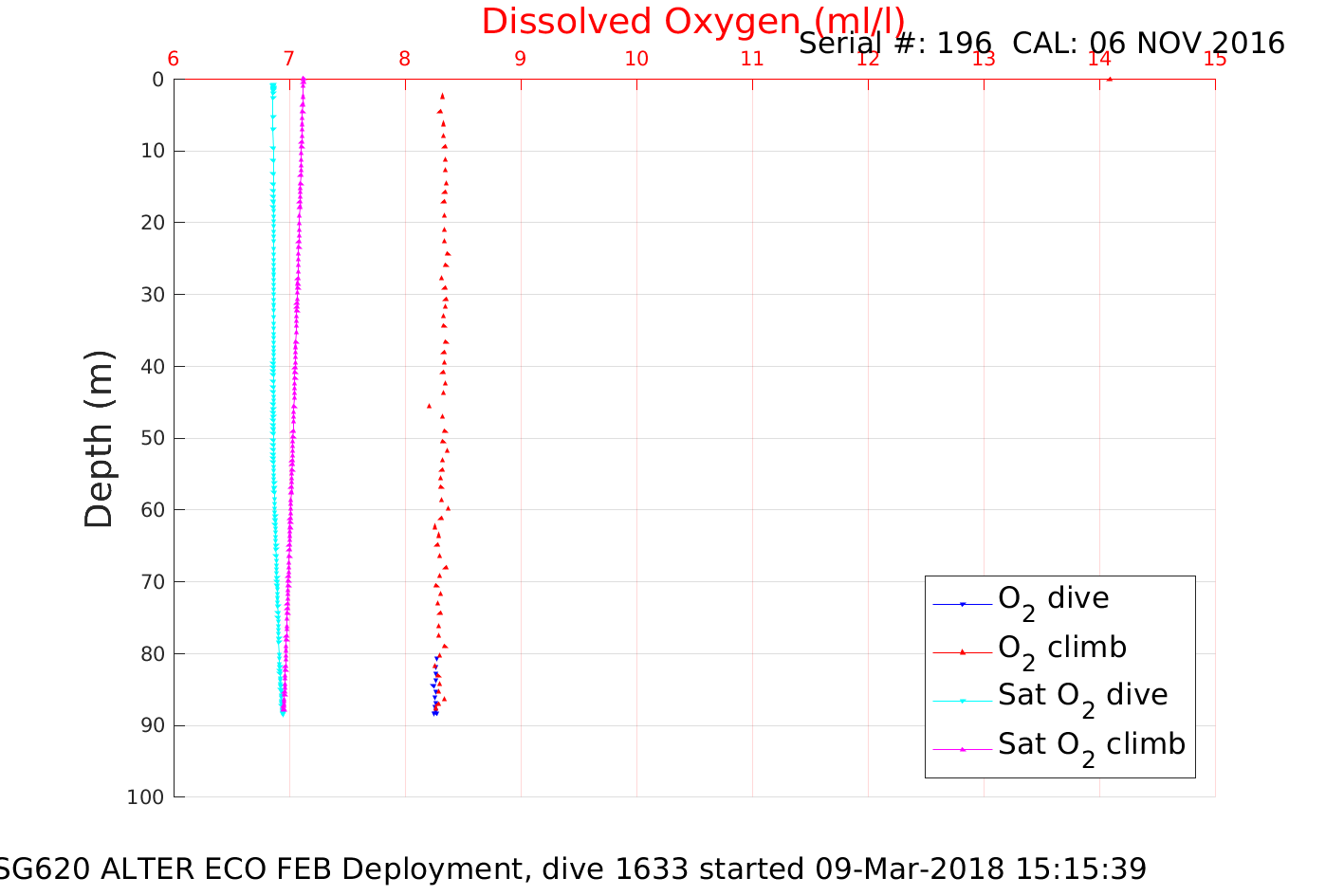Click the blue O2 dive legend marker
Image resolution: width=1344 pixels, height=896 pixels.
963,604
